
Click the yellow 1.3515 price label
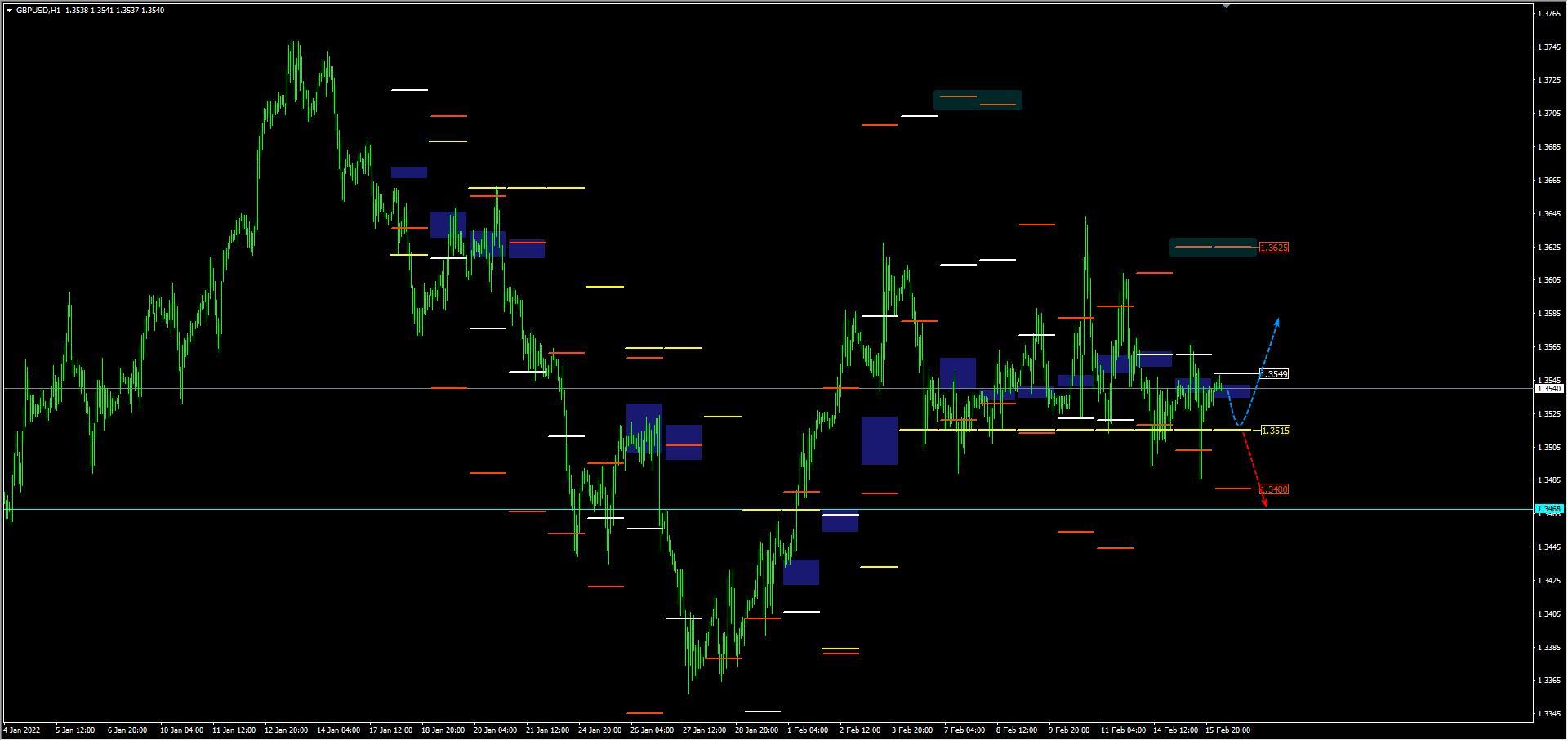[x=1275, y=431]
